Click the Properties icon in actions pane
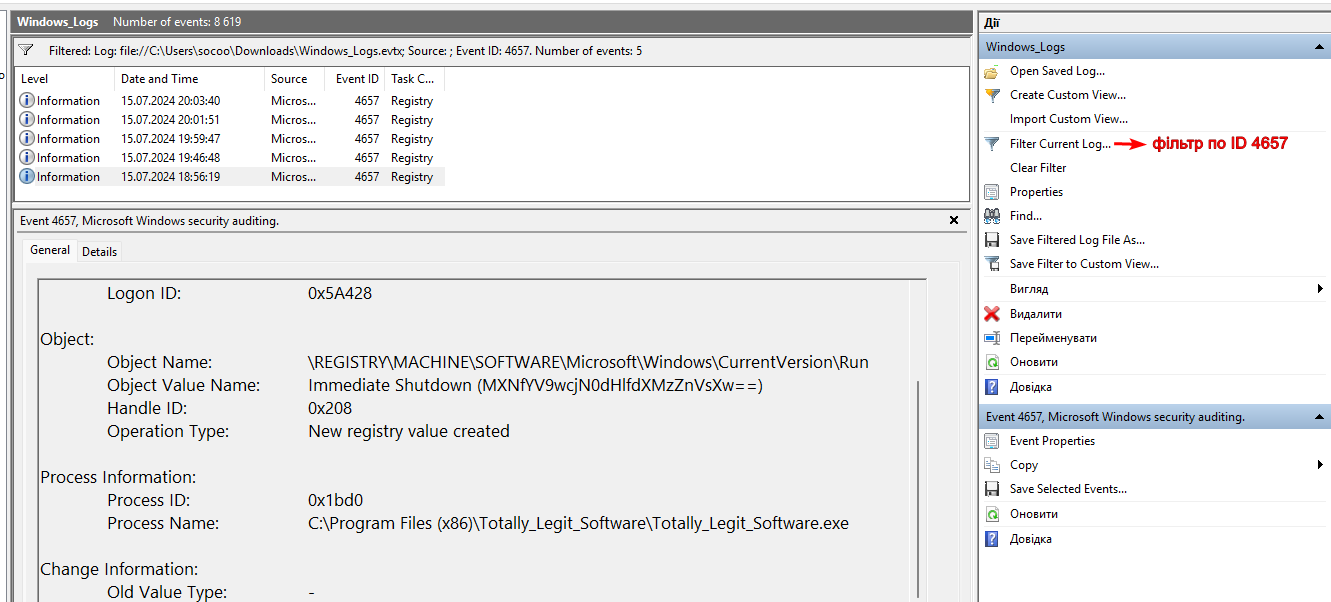This screenshot has height=602, width=1331. [991, 192]
